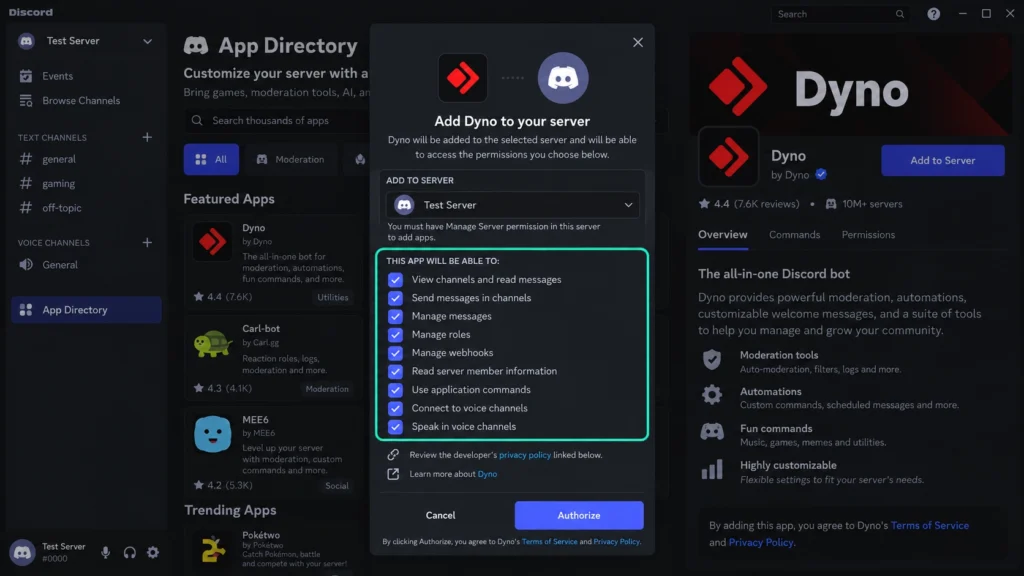
Task: Click the Help question mark icon
Action: (934, 14)
